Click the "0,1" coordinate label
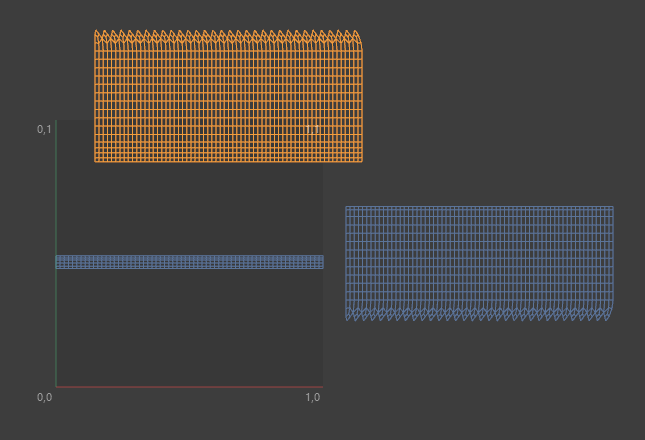This screenshot has width=645, height=440. click(44, 129)
